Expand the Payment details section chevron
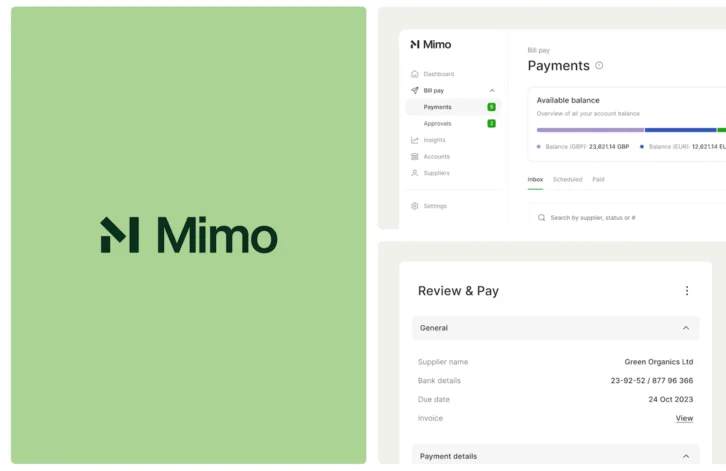Image resolution: width=726 pixels, height=471 pixels. point(685,456)
